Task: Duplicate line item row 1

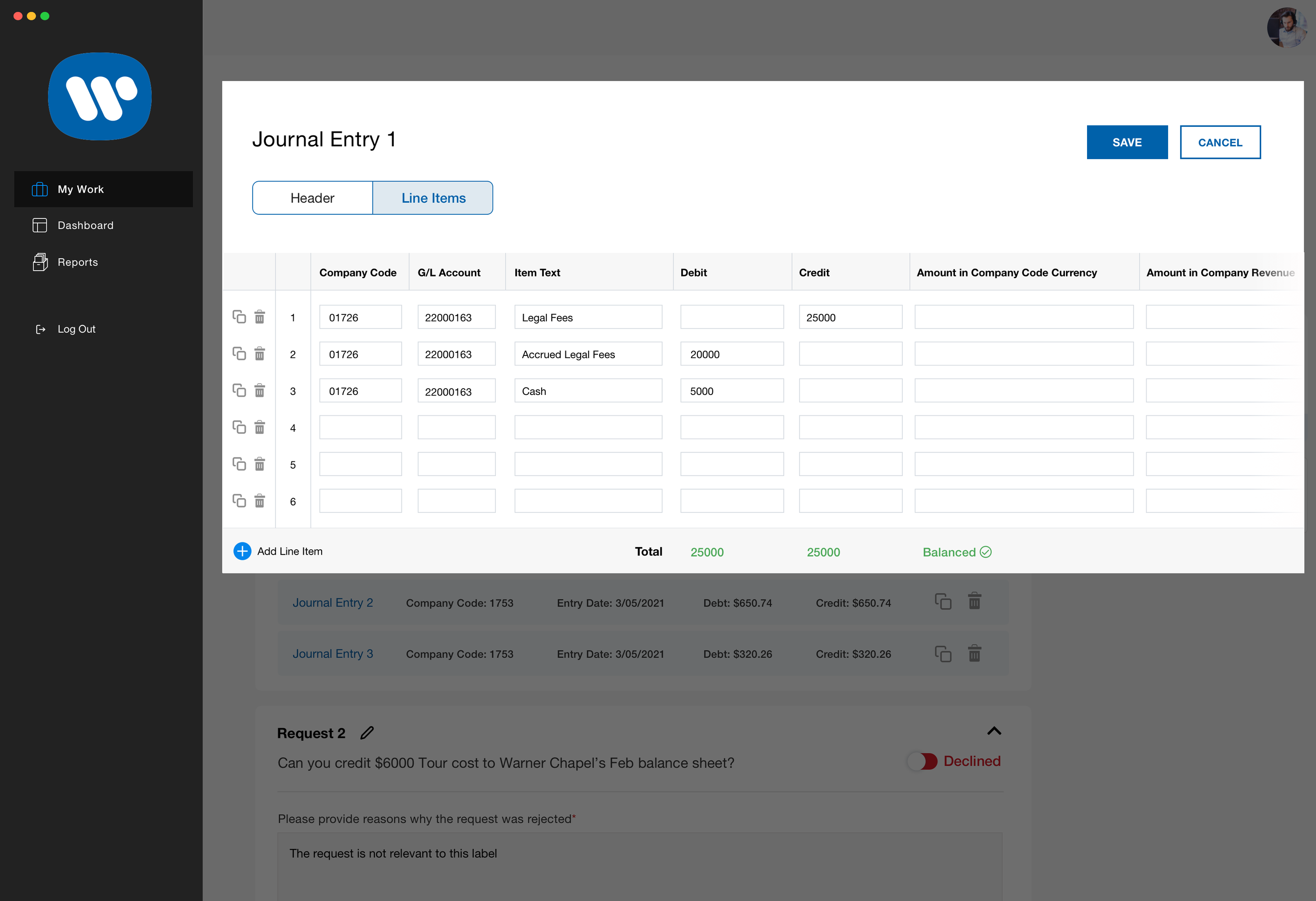Action: point(239,316)
